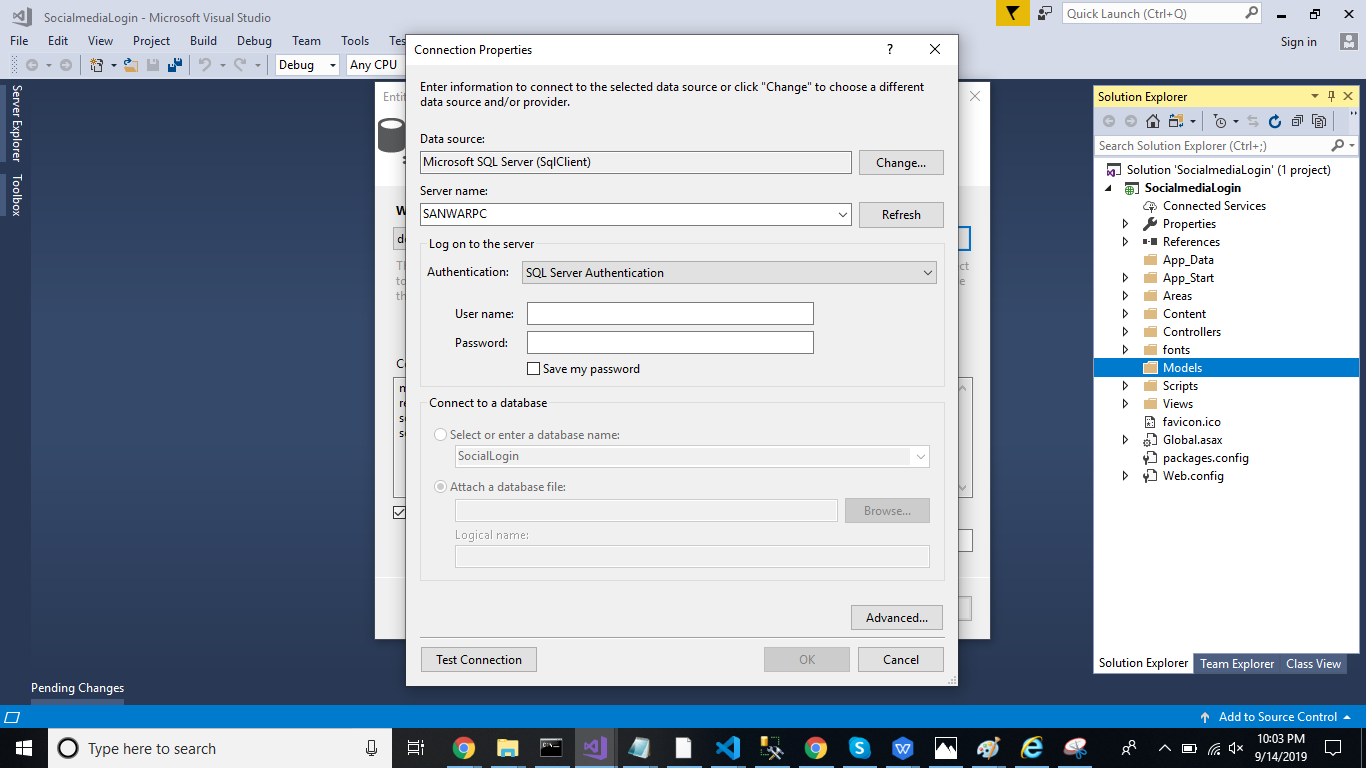Viewport: 1366px width, 768px height.
Task: Open the Authentication dropdown
Action: [730, 272]
